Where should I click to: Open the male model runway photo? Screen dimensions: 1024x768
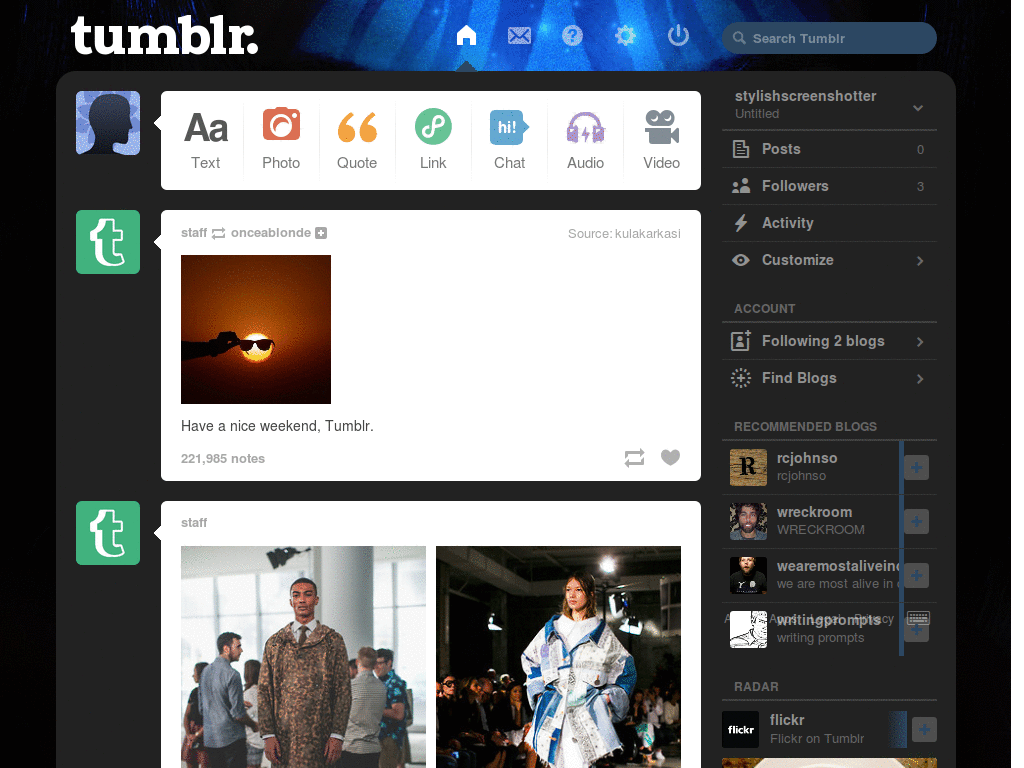click(x=303, y=657)
